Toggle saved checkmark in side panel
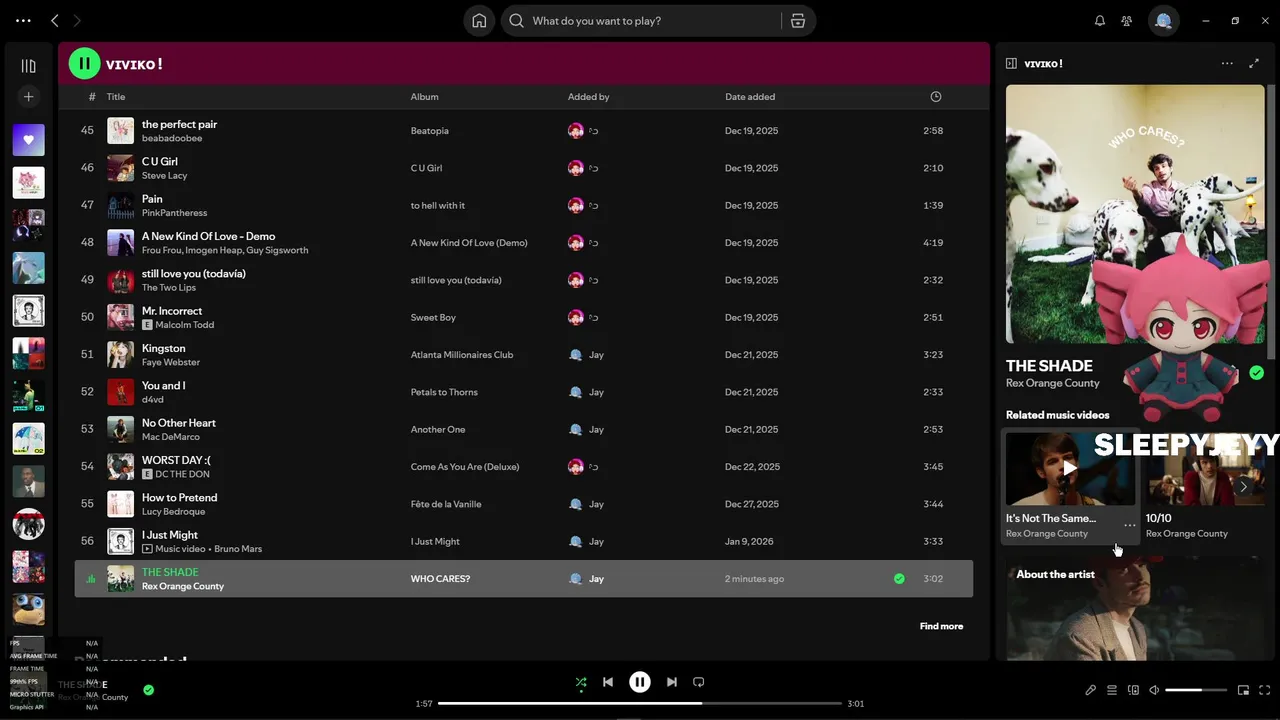This screenshot has height=720, width=1280. (1257, 373)
